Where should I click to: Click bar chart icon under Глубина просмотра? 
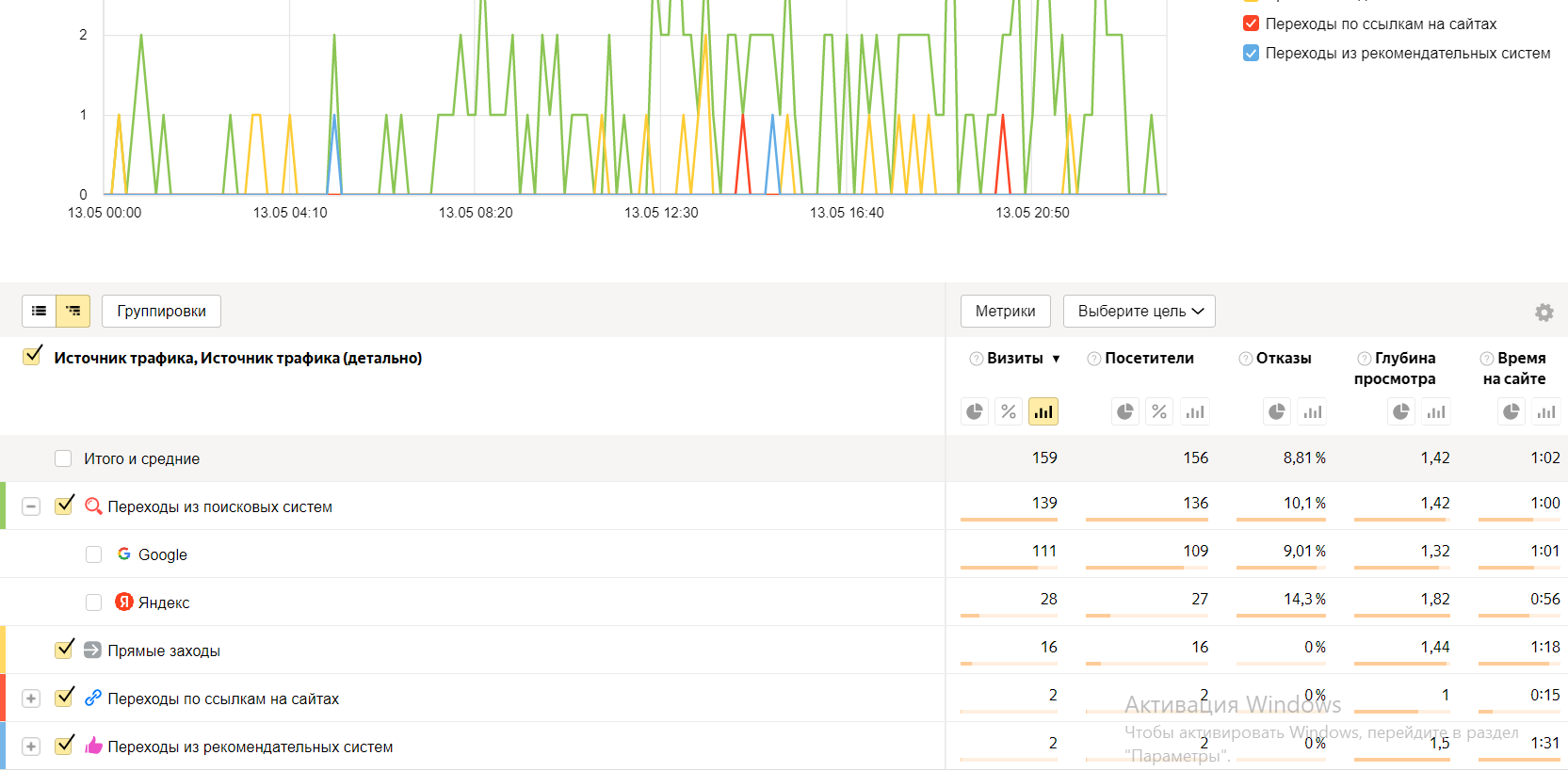[x=1436, y=412]
